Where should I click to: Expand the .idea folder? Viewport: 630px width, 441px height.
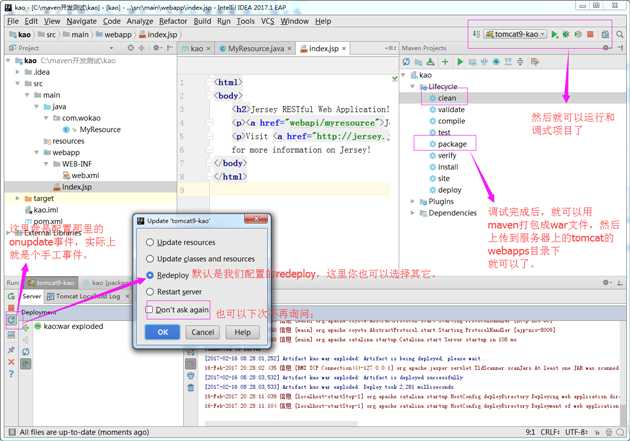(x=18, y=72)
